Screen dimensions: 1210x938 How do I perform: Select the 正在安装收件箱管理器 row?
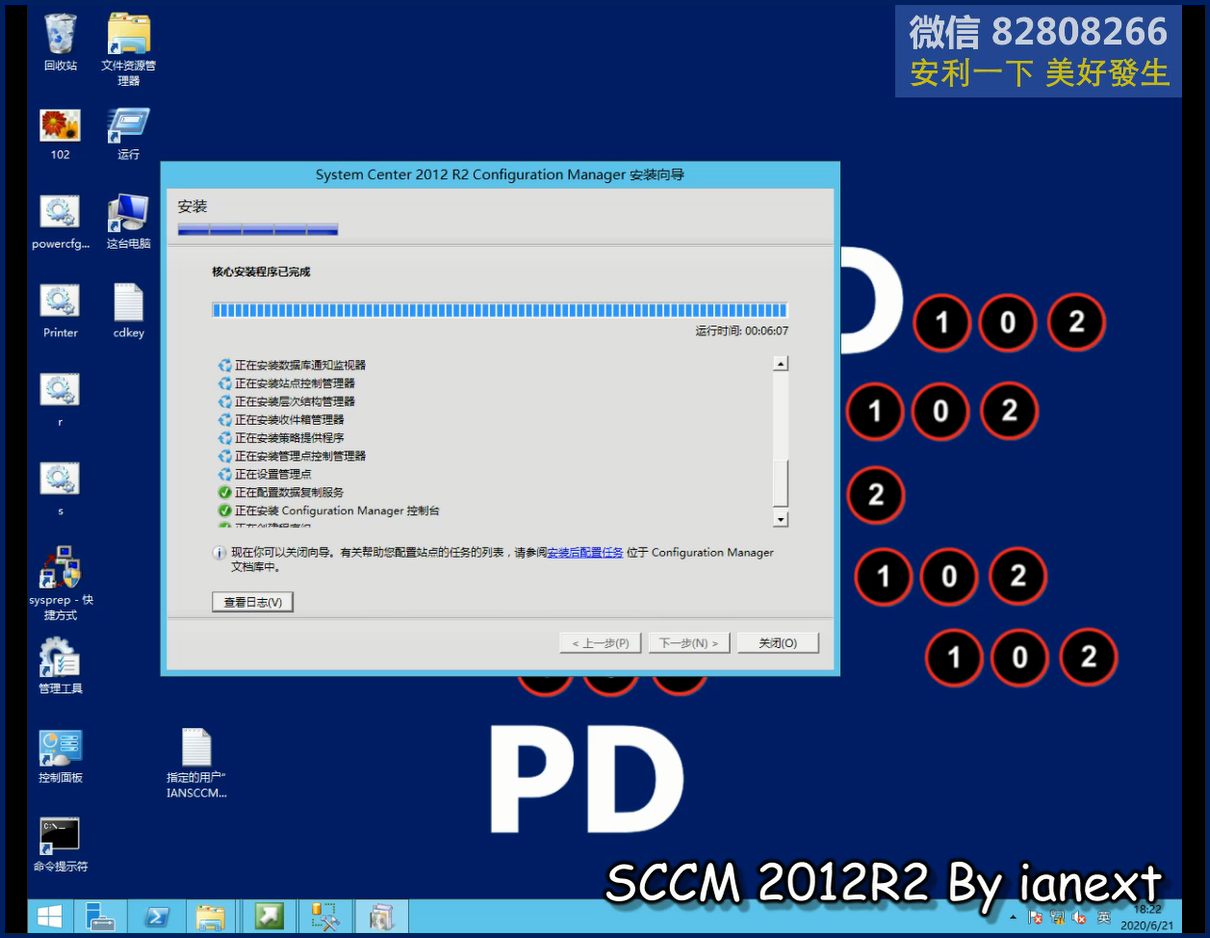click(280, 420)
